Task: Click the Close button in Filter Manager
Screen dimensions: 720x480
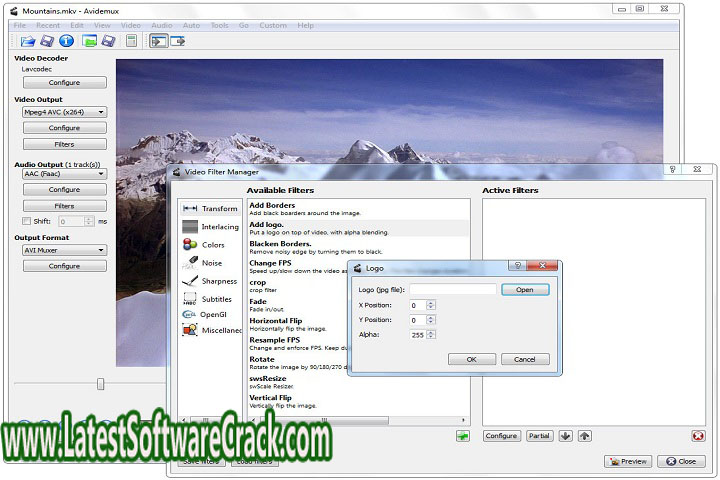Action: [x=681, y=461]
